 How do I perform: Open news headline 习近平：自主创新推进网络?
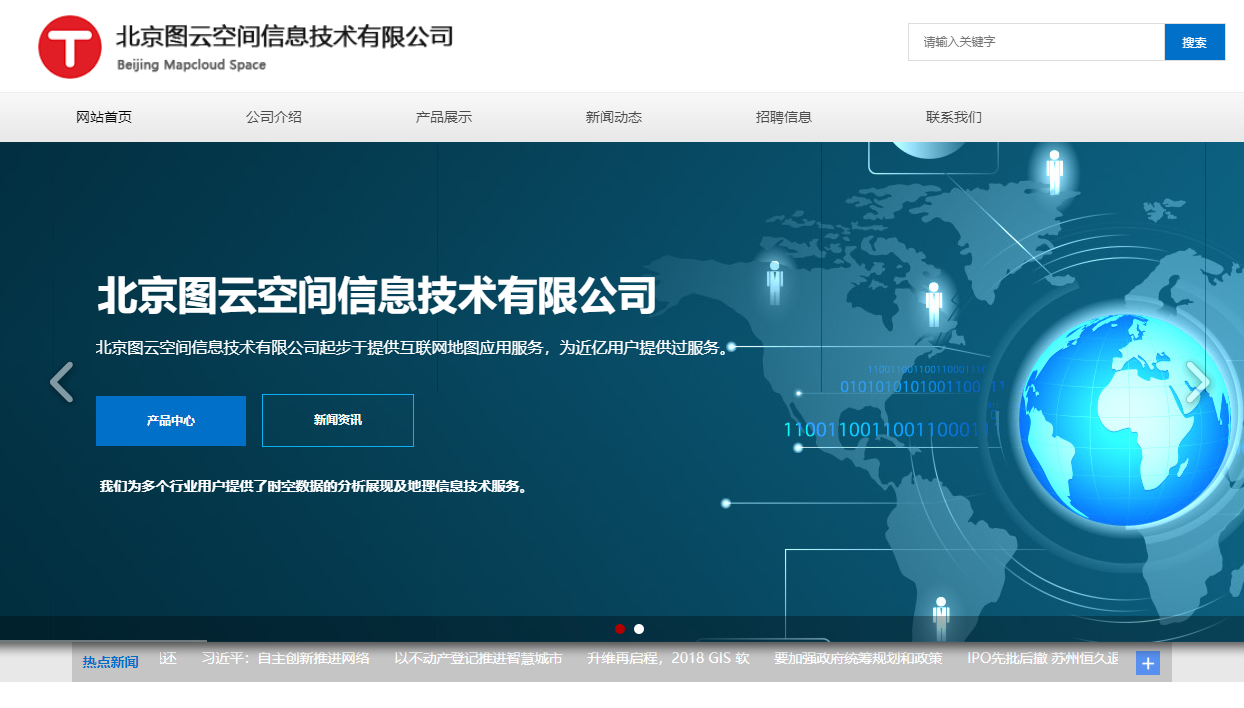tap(286, 659)
